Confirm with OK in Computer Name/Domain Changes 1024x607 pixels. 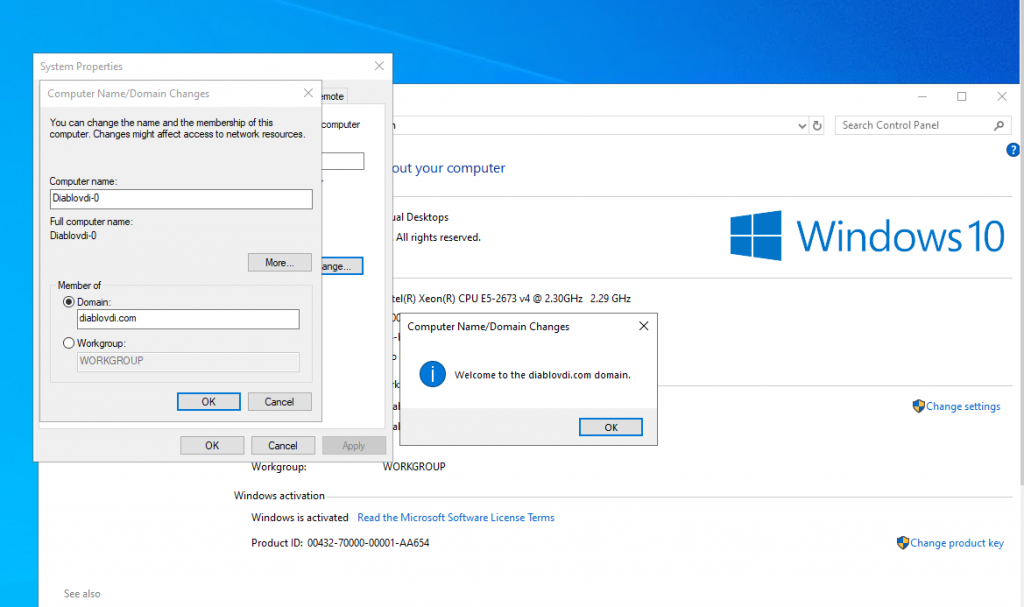pos(208,402)
